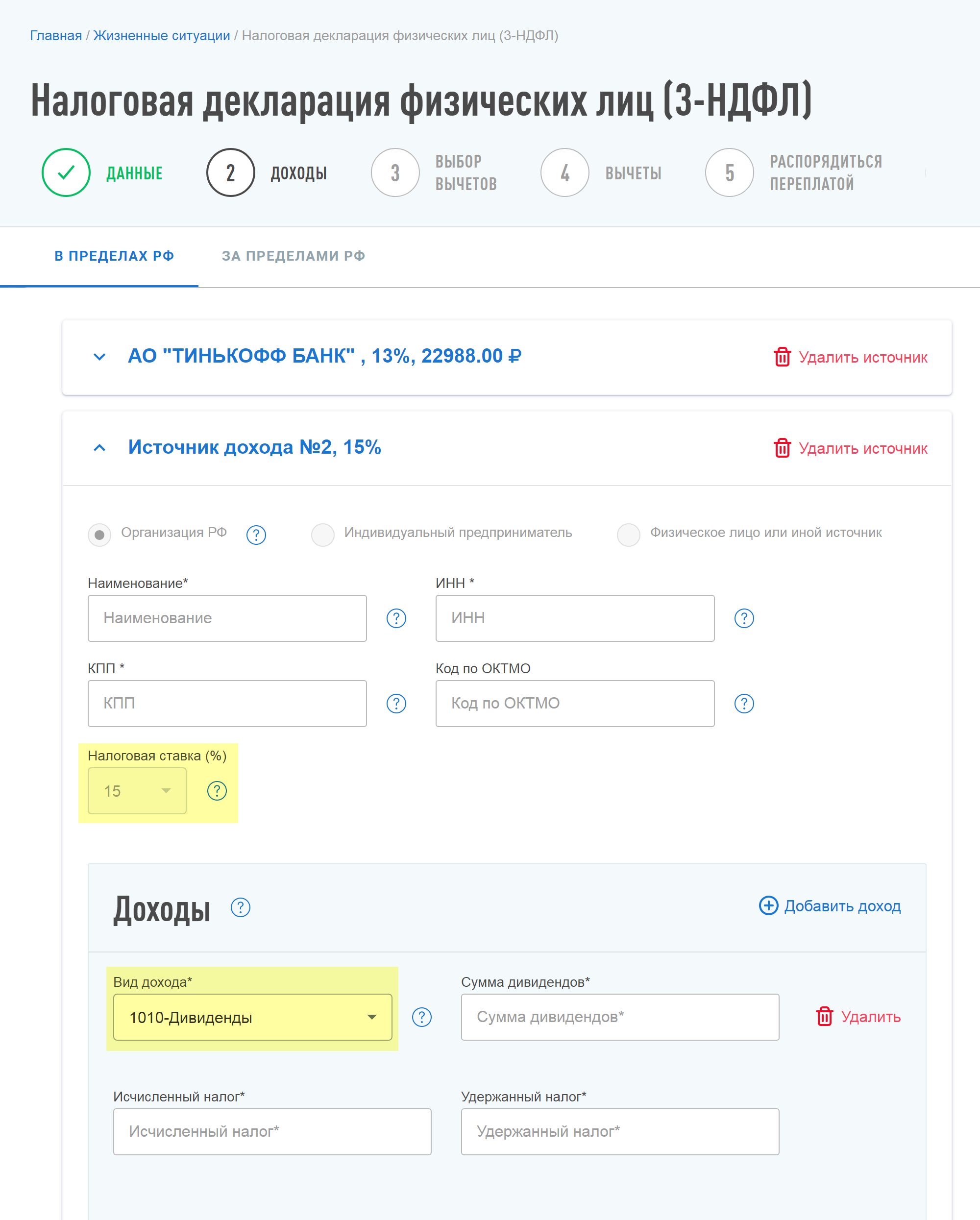Image resolution: width=980 pixels, height=1220 pixels.
Task: Open Вид дохода dropdown 1010-Дивиденды
Action: [252, 1018]
